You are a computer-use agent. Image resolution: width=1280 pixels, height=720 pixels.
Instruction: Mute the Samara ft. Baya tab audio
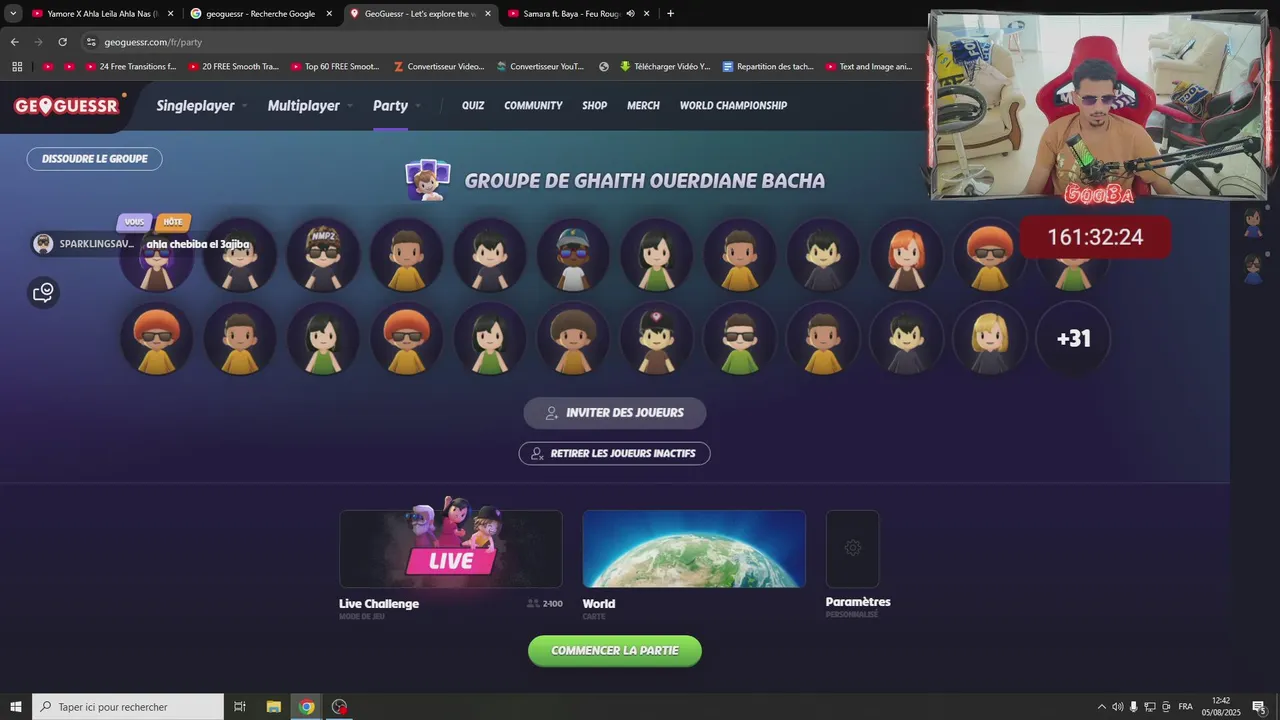coord(630,14)
